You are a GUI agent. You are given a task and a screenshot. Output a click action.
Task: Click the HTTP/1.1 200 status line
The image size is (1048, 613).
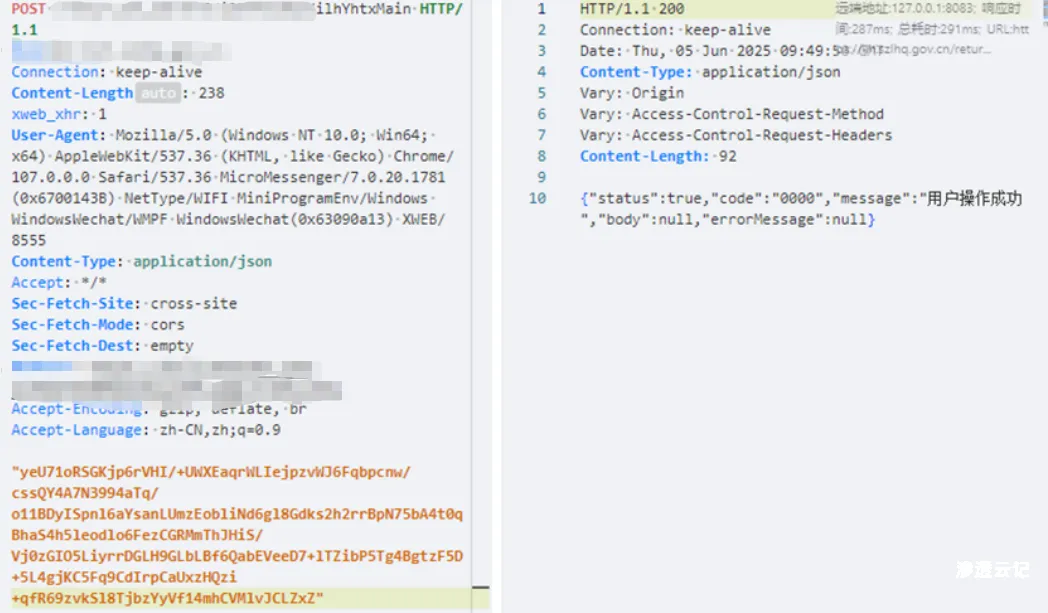pyautogui.click(x=632, y=9)
